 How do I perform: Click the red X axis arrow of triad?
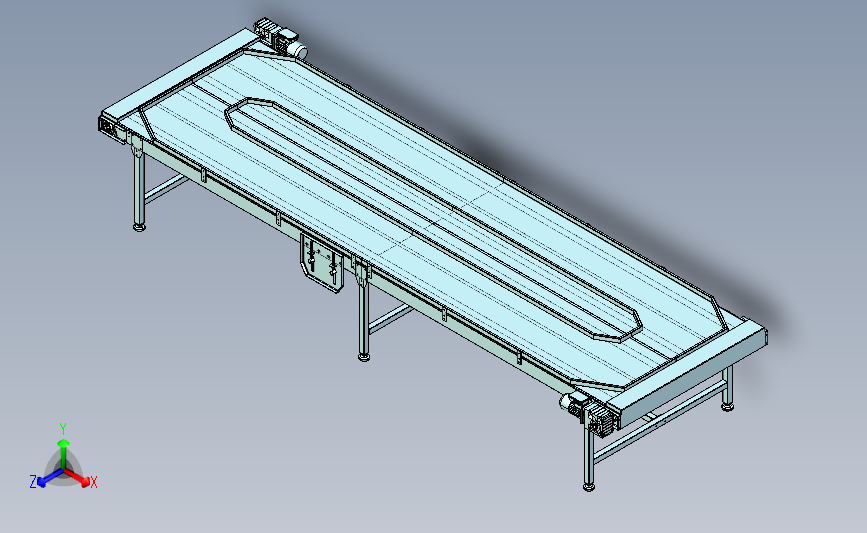(79, 478)
